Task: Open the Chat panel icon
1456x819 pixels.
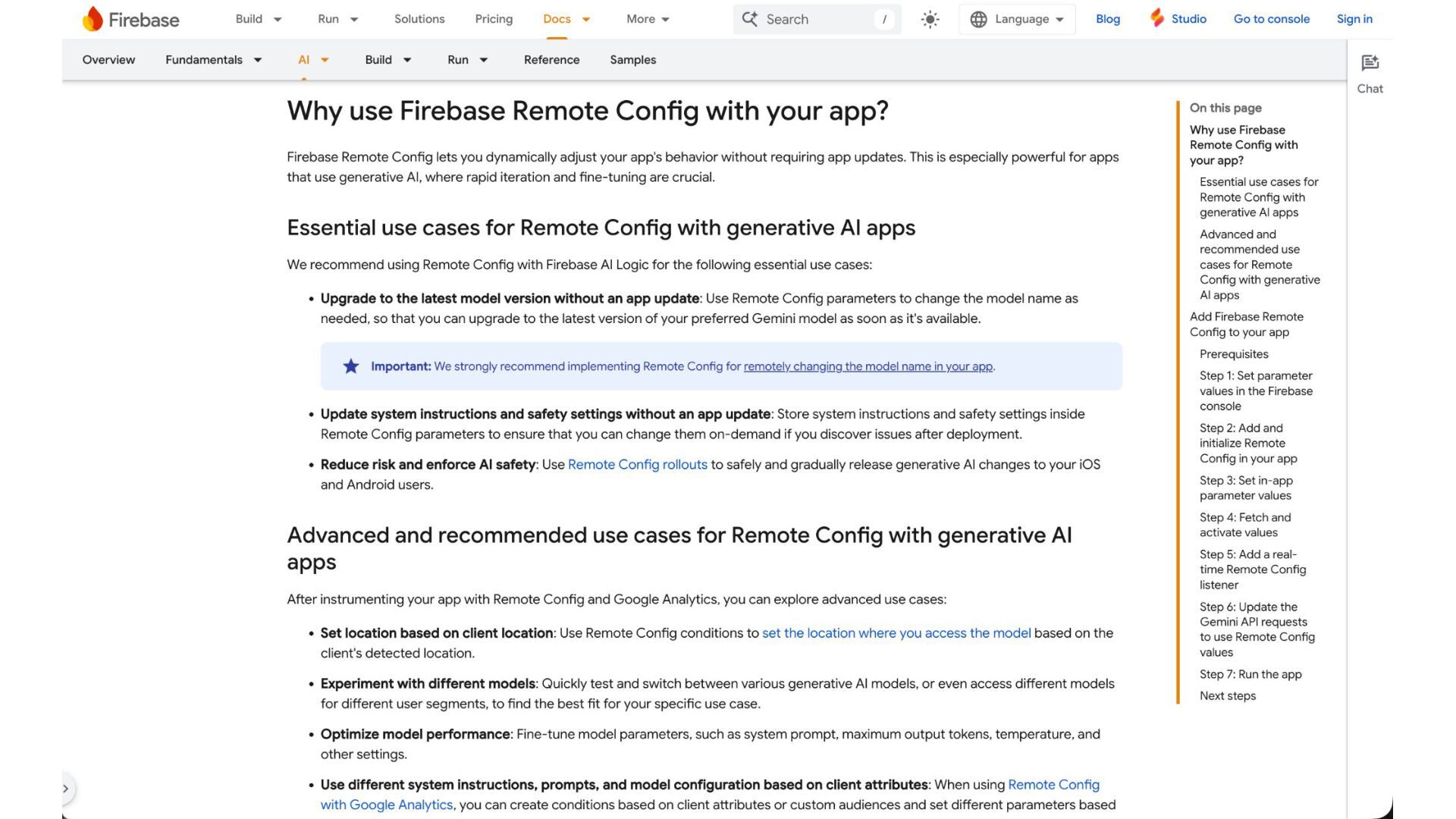Action: click(x=1370, y=64)
